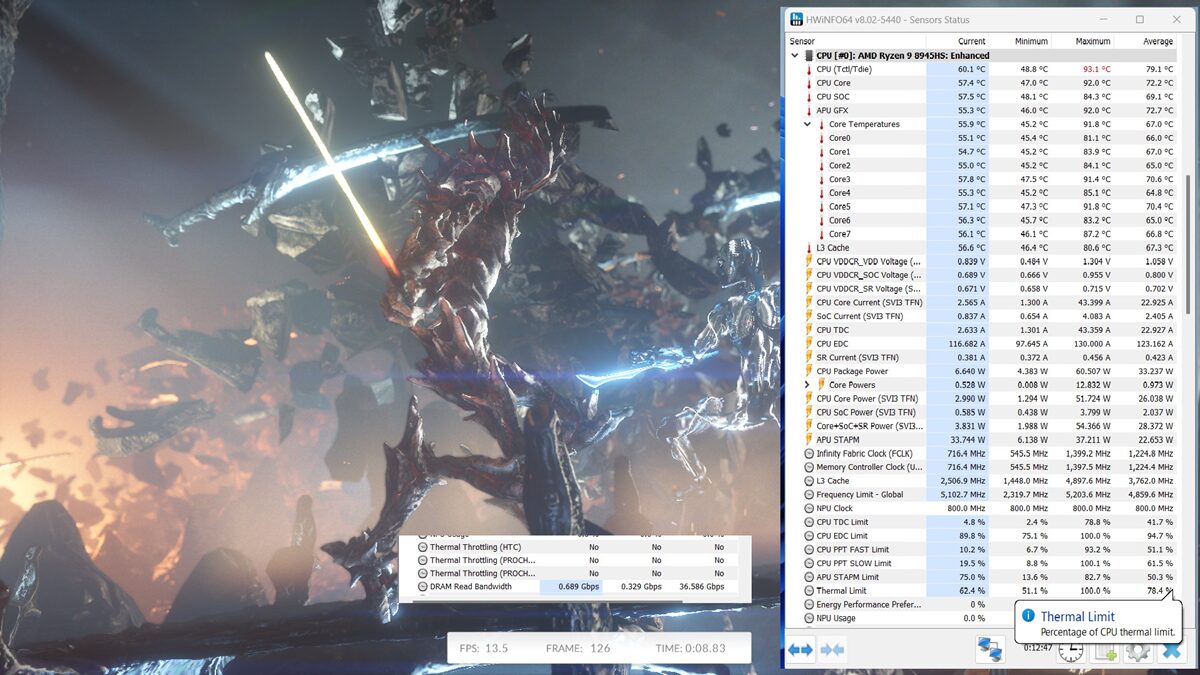The image size is (1200, 675).
Task: Collapse the Core Temperatures subtree
Action: [x=808, y=125]
